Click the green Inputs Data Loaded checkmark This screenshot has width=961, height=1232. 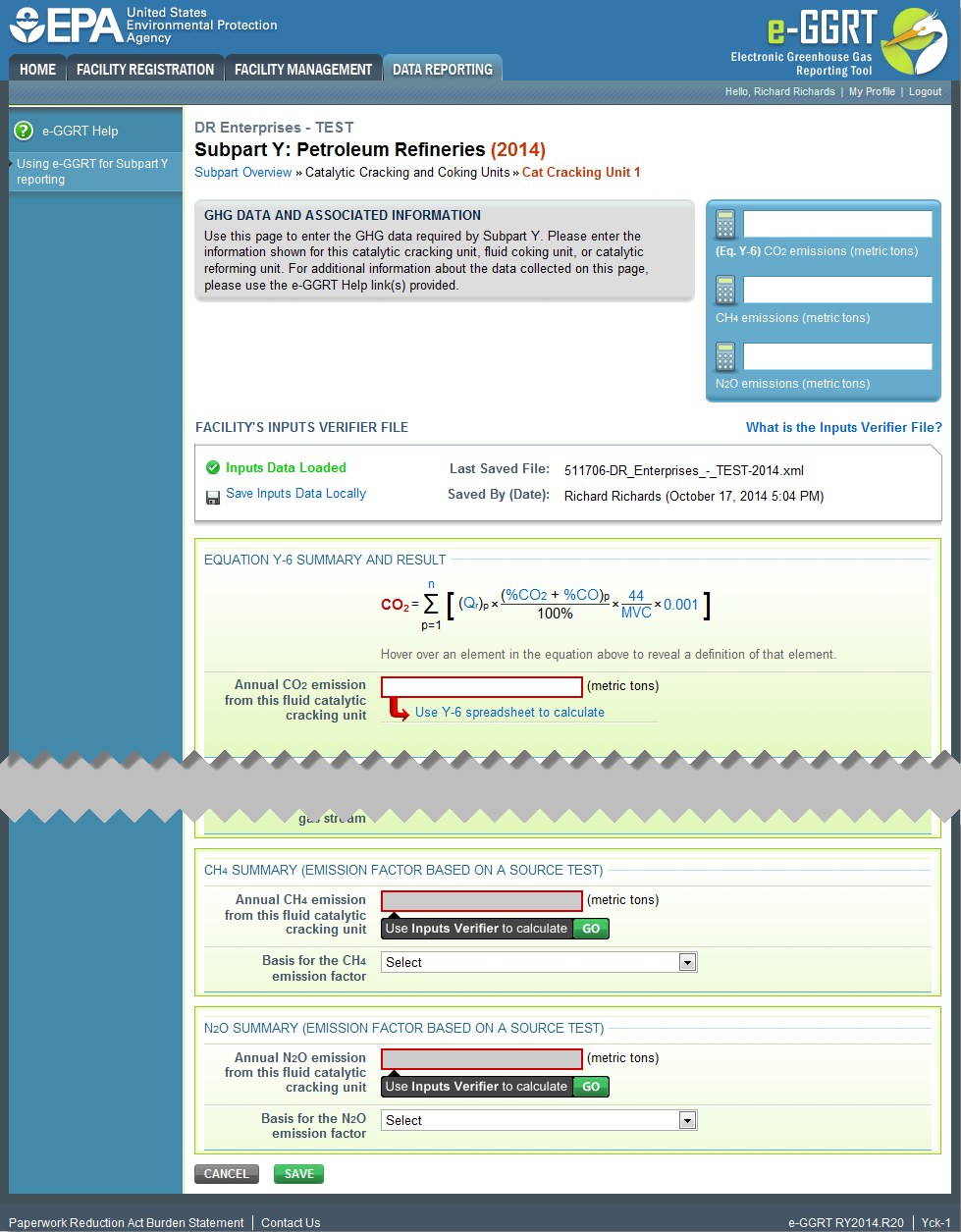(212, 468)
